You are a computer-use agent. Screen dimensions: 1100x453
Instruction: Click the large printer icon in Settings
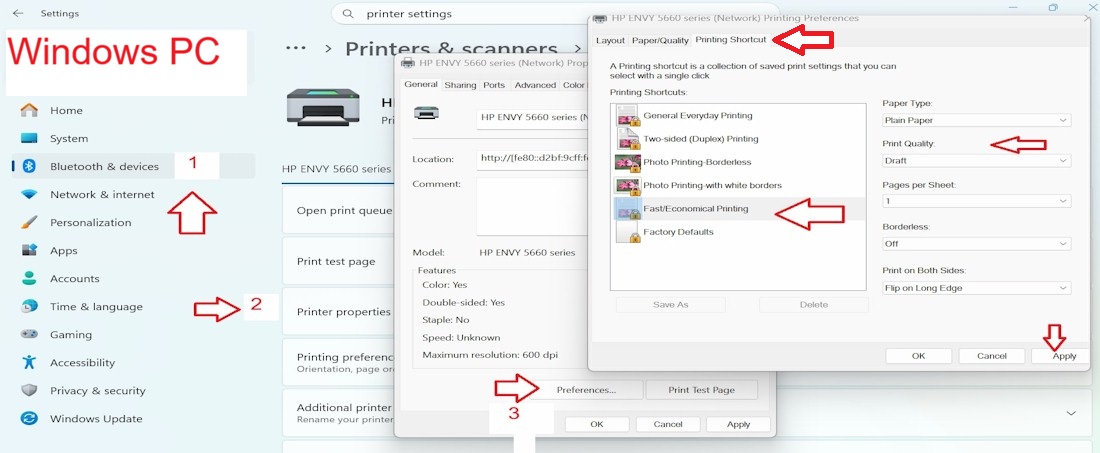323,107
